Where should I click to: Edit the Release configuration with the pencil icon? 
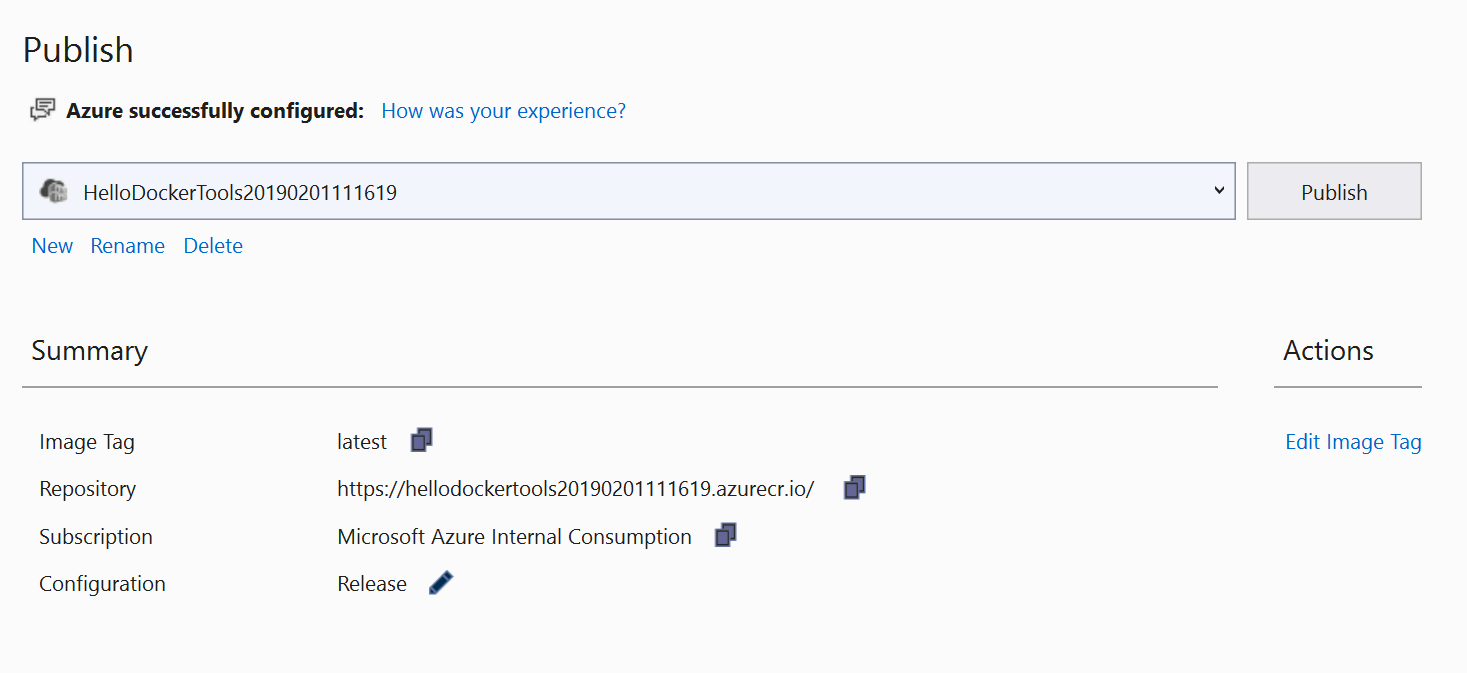[x=439, y=582]
